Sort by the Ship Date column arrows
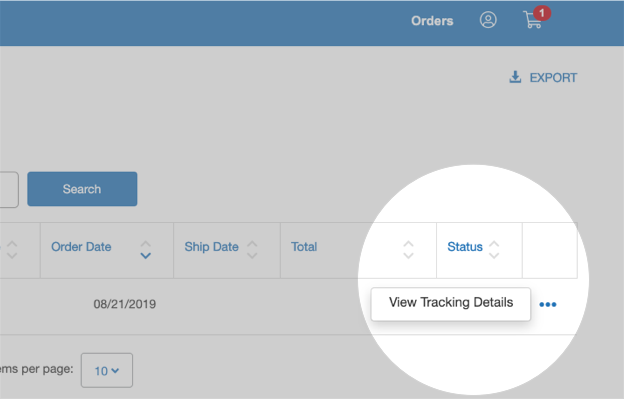 (x=252, y=249)
